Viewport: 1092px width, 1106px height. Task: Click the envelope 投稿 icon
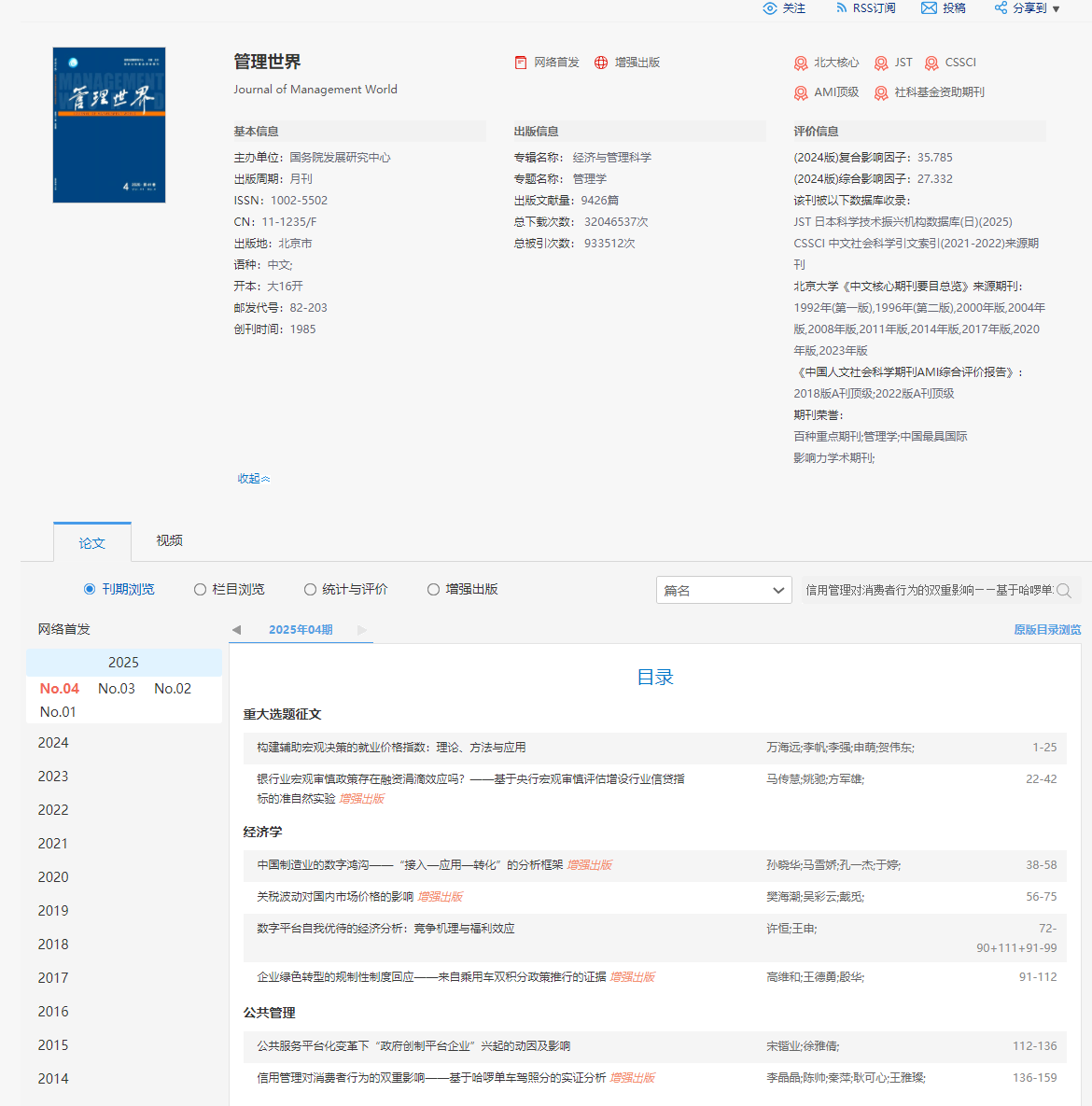pyautogui.click(x=929, y=8)
